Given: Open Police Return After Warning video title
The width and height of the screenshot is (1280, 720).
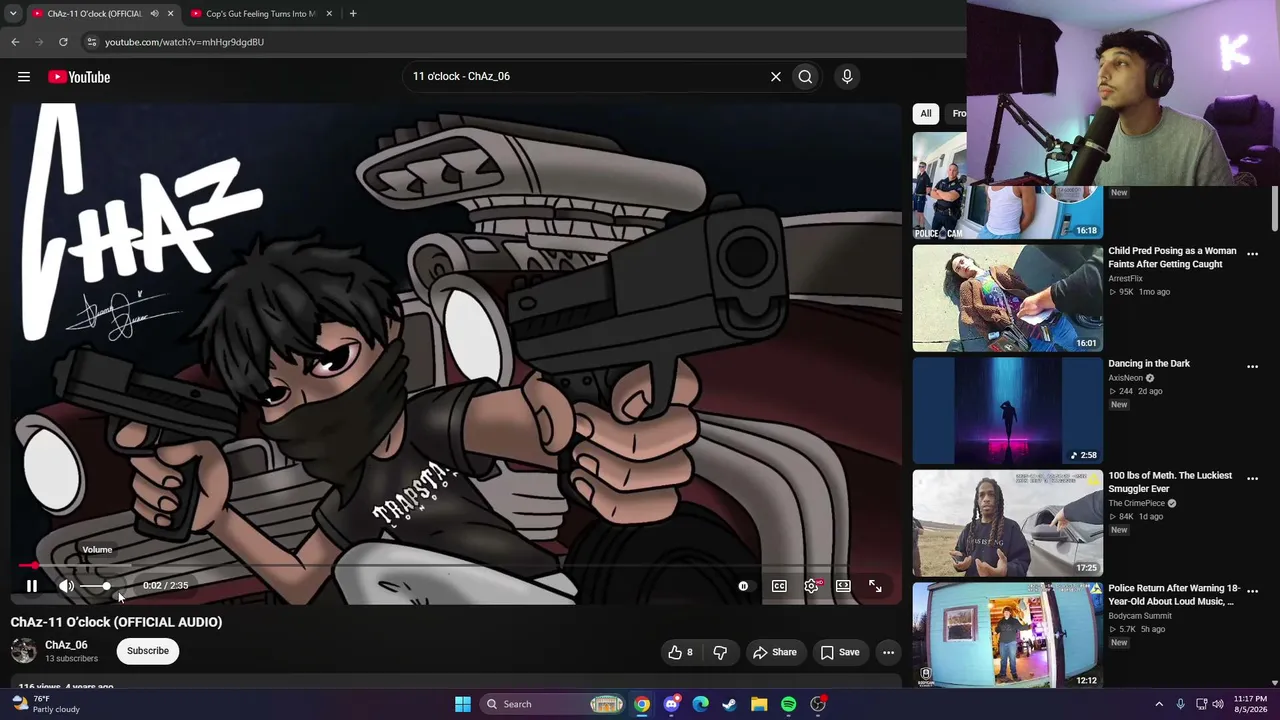Looking at the screenshot, I should coord(1174,595).
